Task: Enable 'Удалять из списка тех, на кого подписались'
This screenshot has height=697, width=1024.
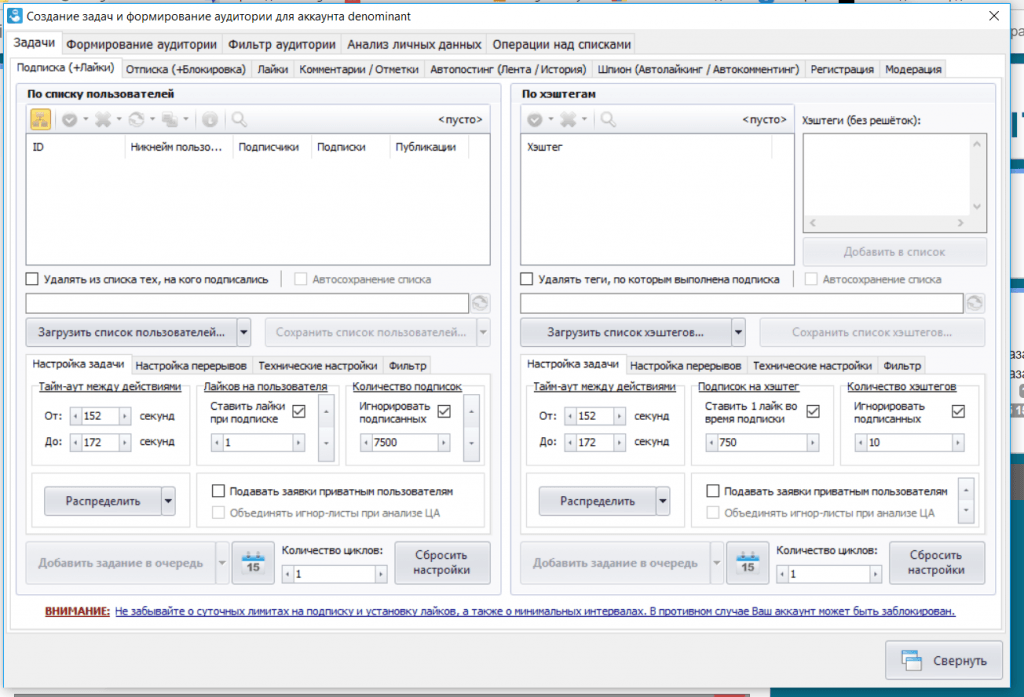Action: [32, 279]
